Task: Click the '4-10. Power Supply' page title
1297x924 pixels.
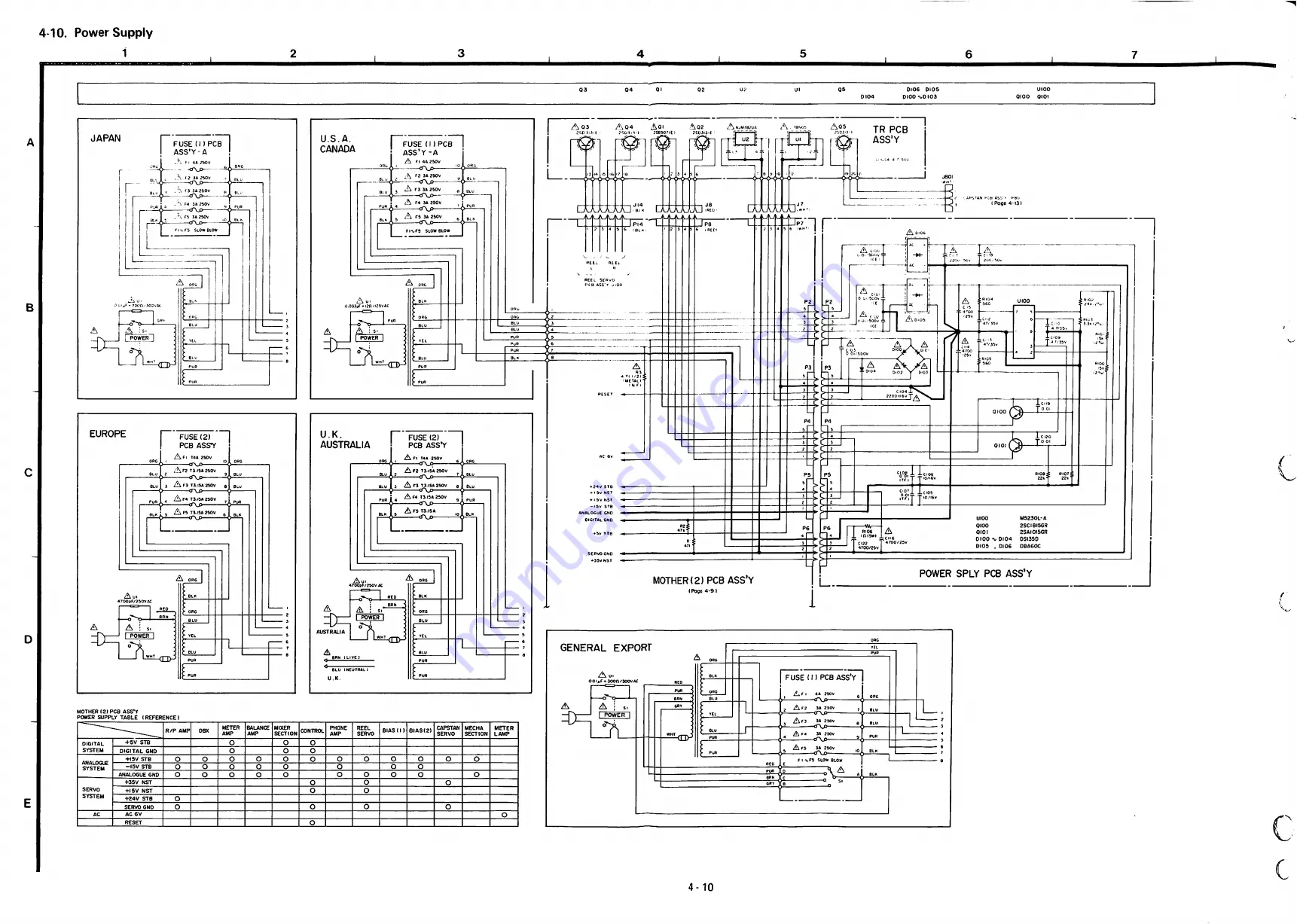Action: pos(96,32)
